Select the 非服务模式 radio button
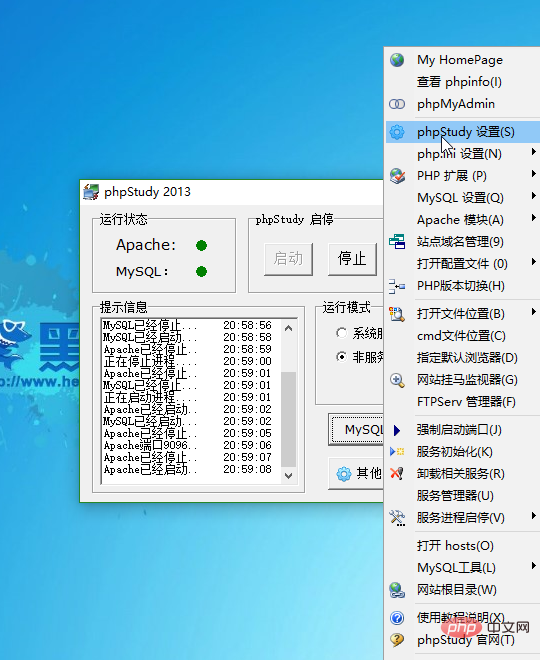 point(341,357)
